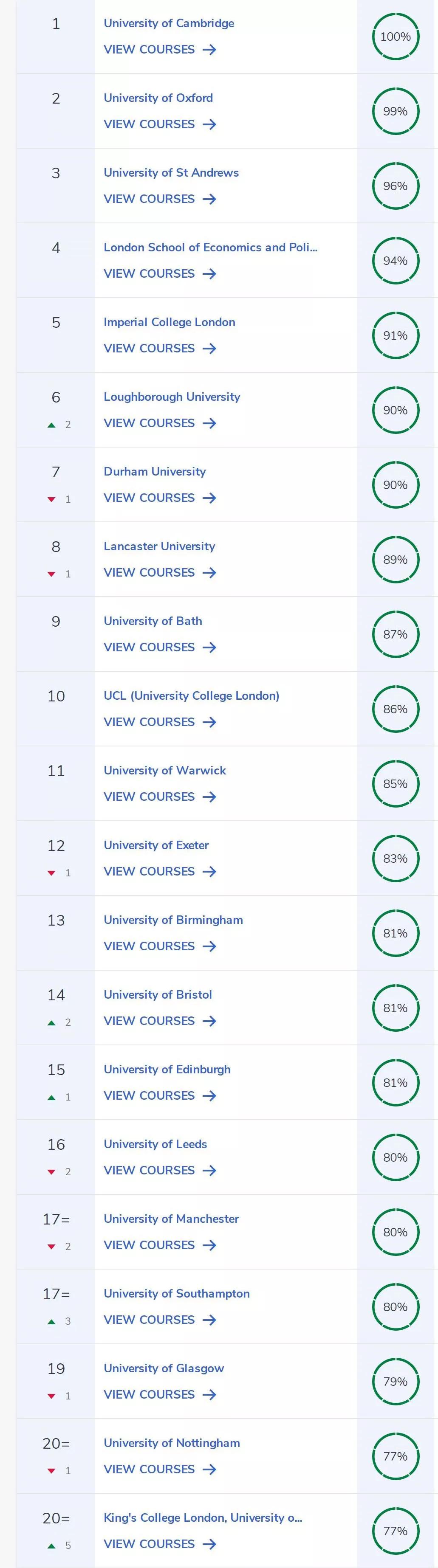Click green up arrow for King's College London

pyautogui.click(x=52, y=1545)
